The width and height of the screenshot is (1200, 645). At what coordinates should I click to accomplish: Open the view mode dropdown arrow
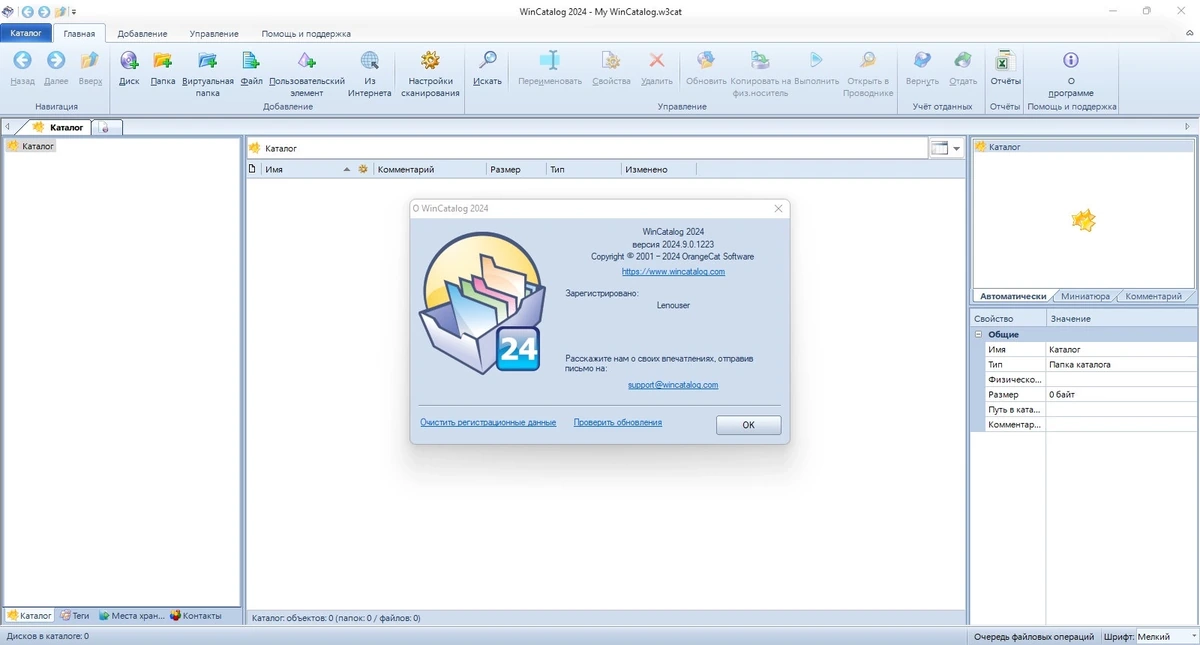click(957, 148)
